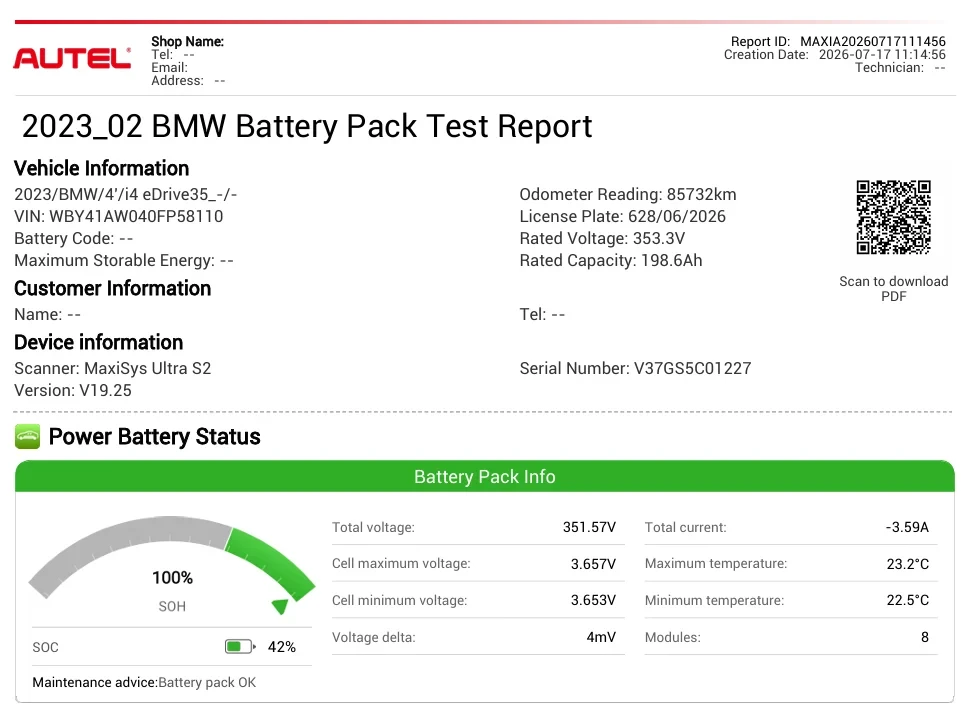
Task: Click the Minimum temperature value 22.5°C
Action: tap(908, 600)
